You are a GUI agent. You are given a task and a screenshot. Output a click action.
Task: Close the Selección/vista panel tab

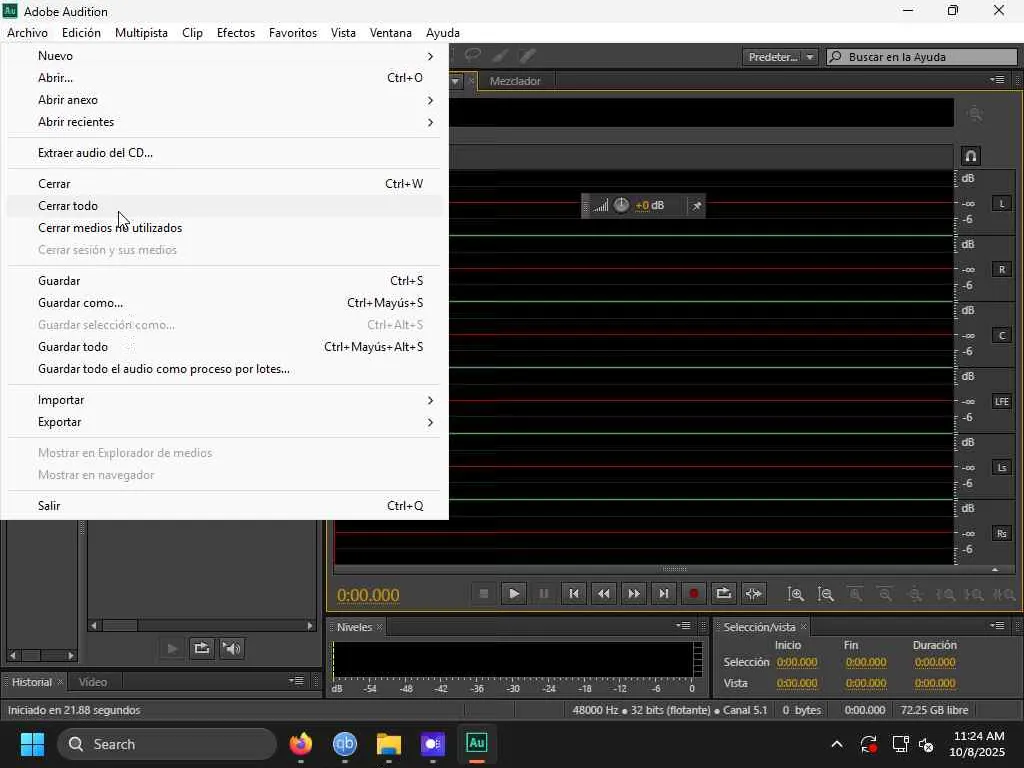804,627
